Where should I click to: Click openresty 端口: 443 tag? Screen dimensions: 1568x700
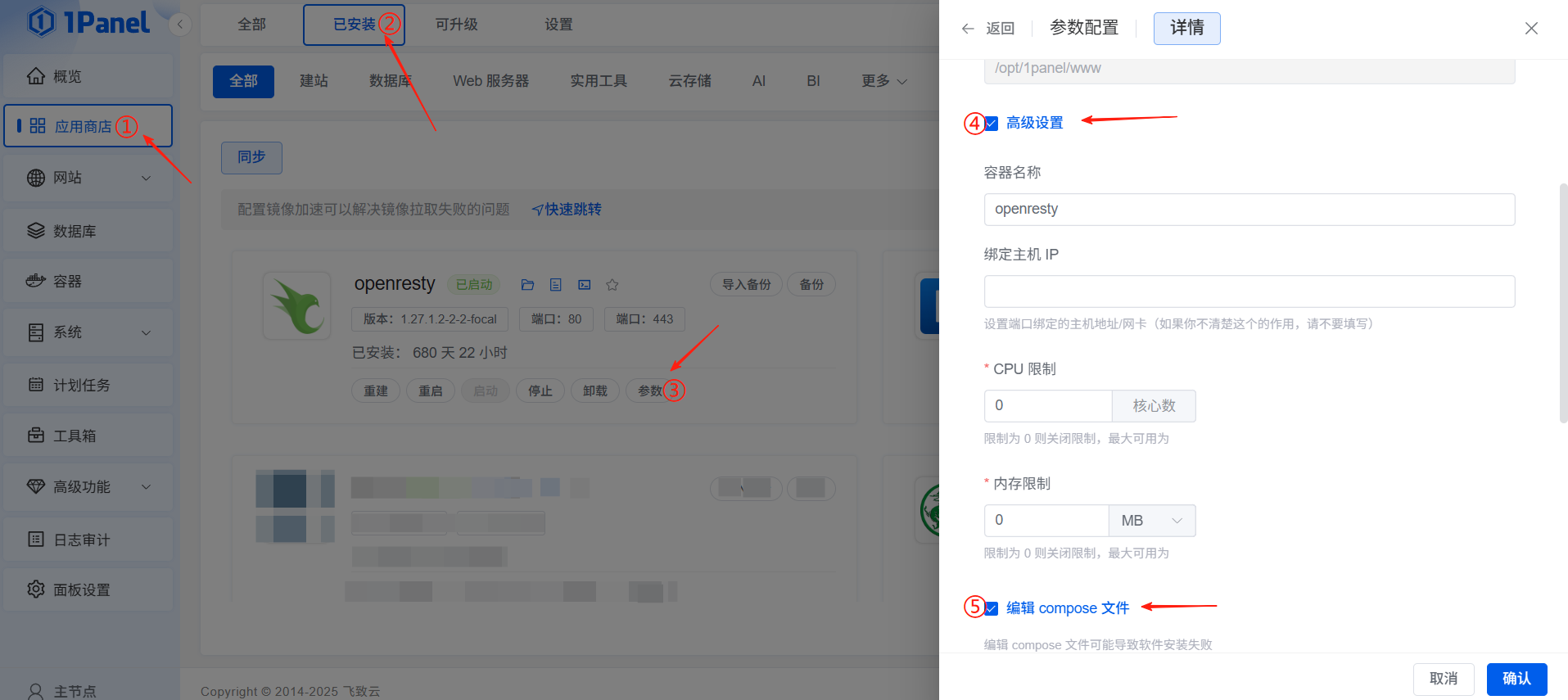[644, 319]
